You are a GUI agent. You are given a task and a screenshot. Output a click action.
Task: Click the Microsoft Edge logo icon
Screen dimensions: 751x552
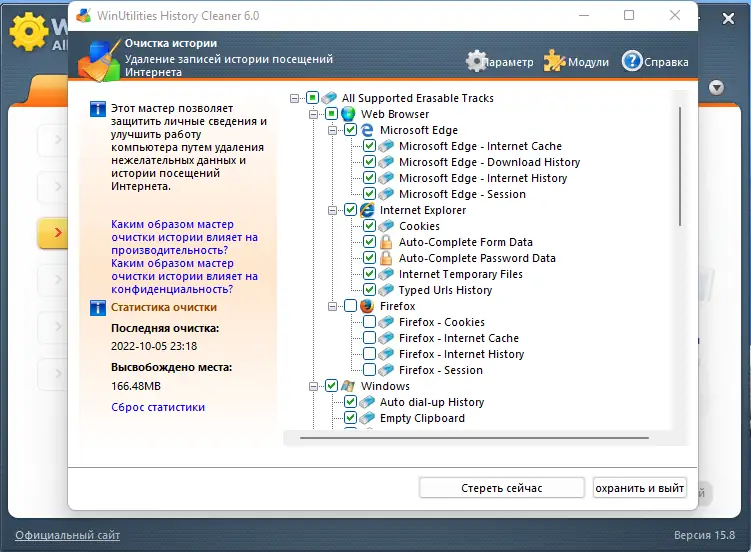click(x=367, y=130)
